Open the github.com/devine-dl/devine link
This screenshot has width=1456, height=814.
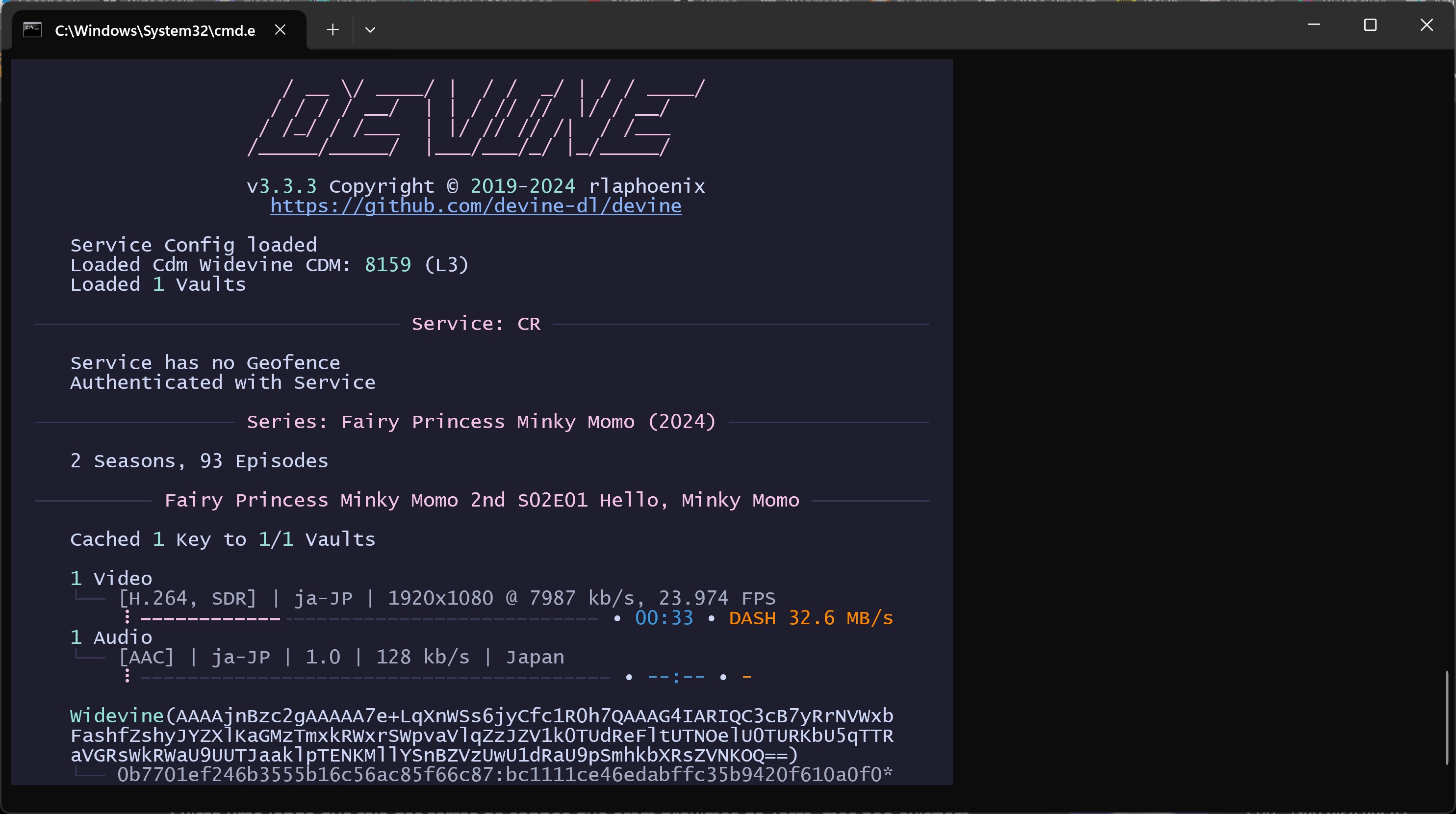point(475,206)
